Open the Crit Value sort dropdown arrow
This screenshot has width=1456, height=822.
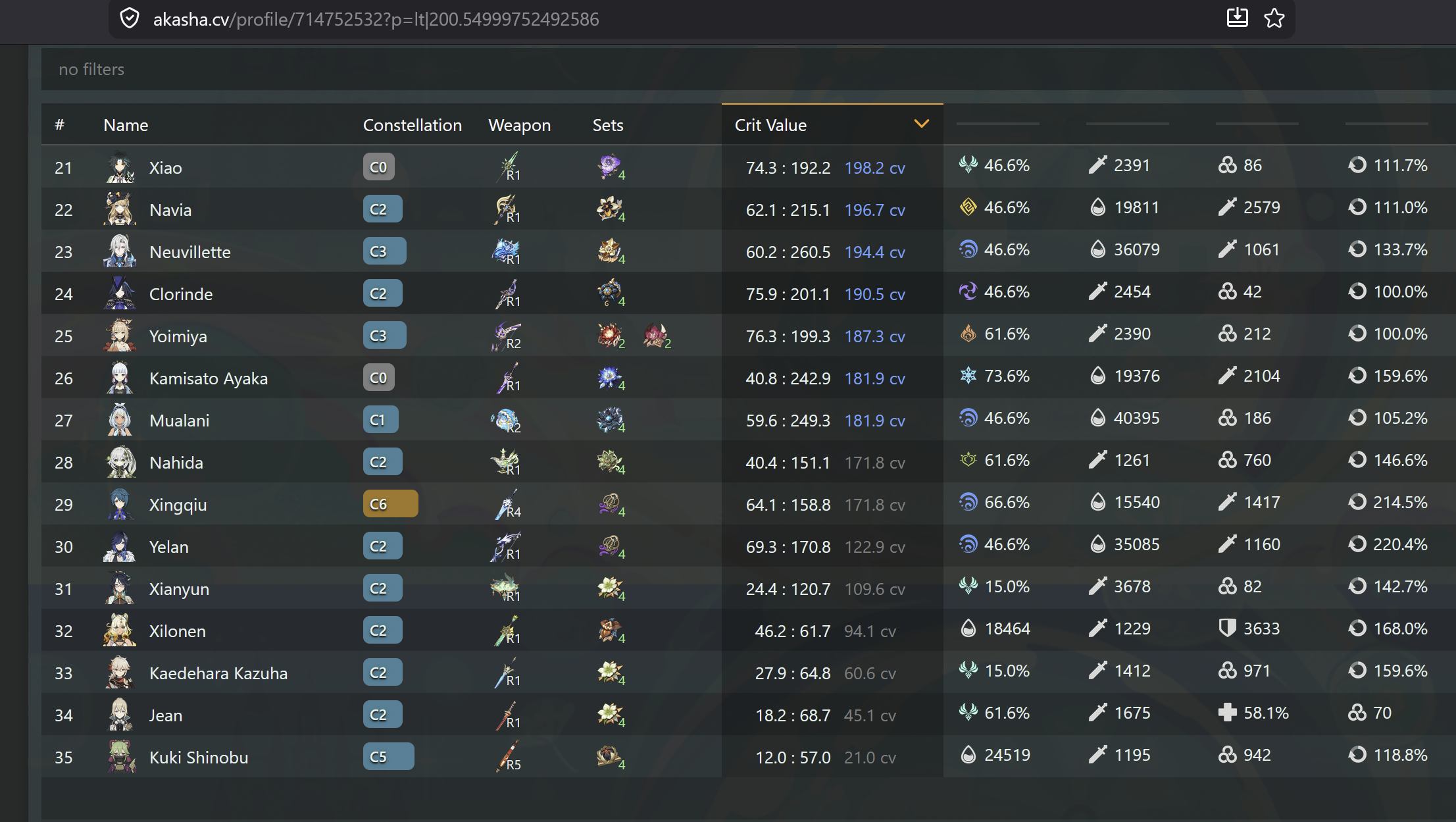(x=921, y=124)
